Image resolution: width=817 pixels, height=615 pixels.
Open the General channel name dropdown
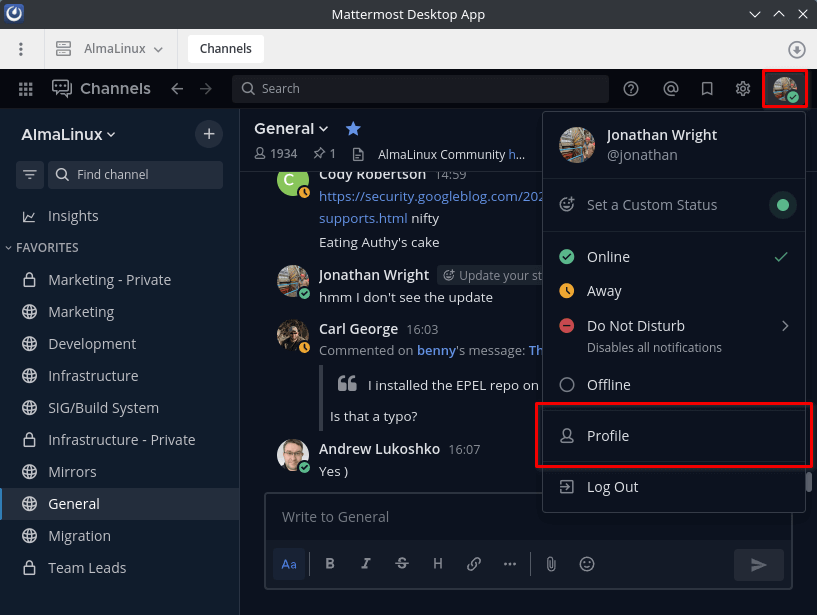point(291,128)
